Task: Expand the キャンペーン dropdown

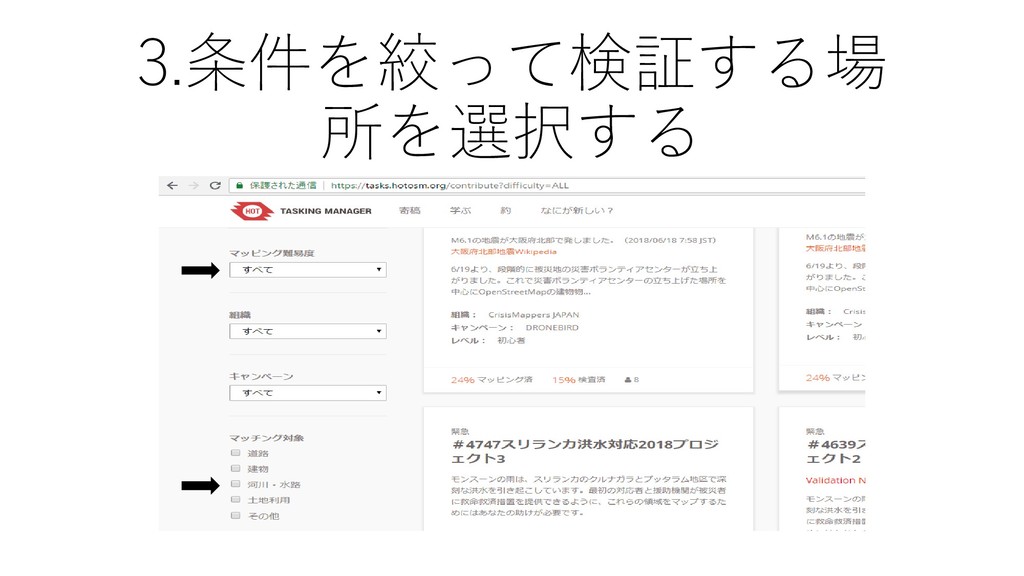Action: (x=308, y=392)
